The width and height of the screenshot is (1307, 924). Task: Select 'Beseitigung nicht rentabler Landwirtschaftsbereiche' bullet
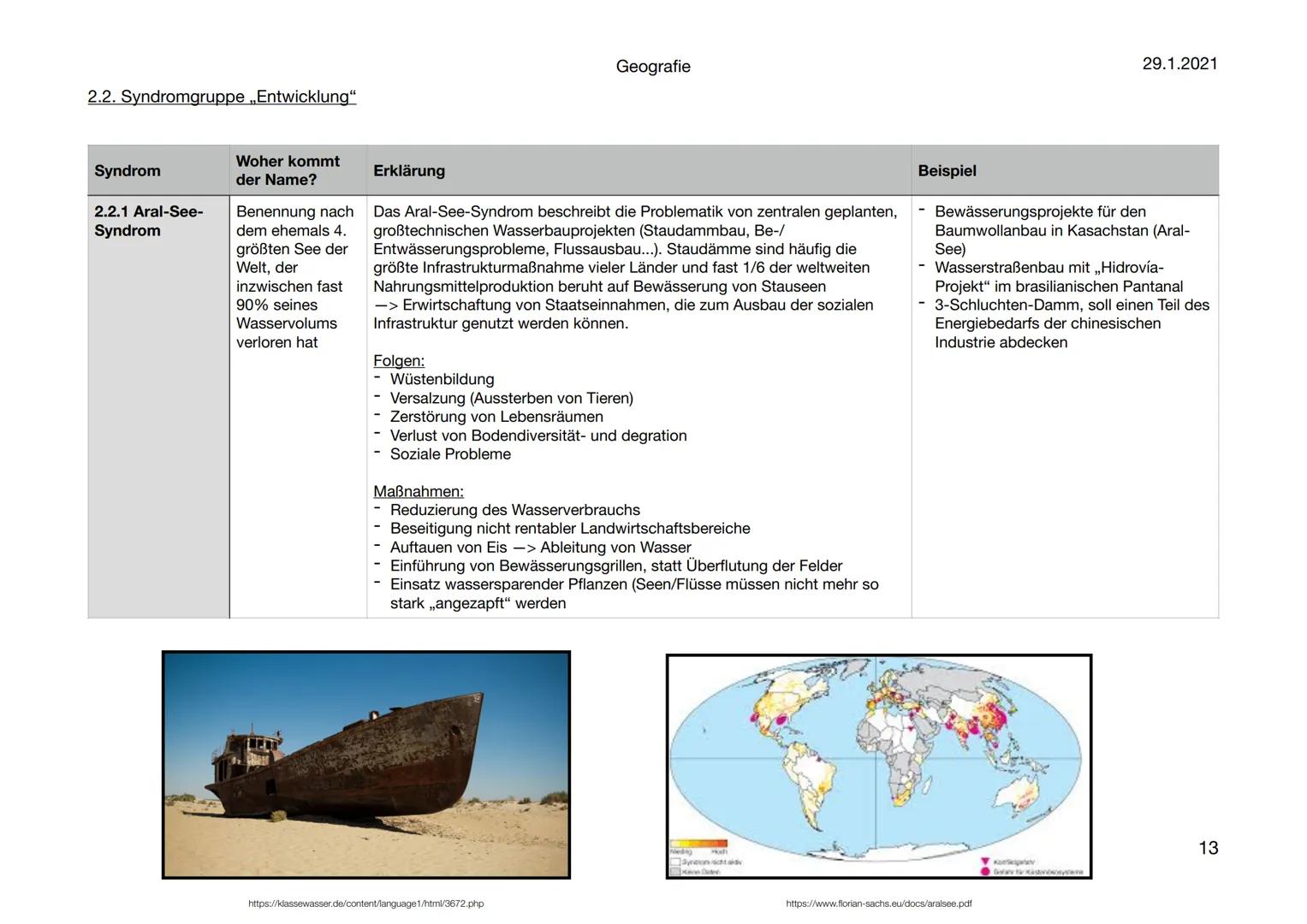570,529
